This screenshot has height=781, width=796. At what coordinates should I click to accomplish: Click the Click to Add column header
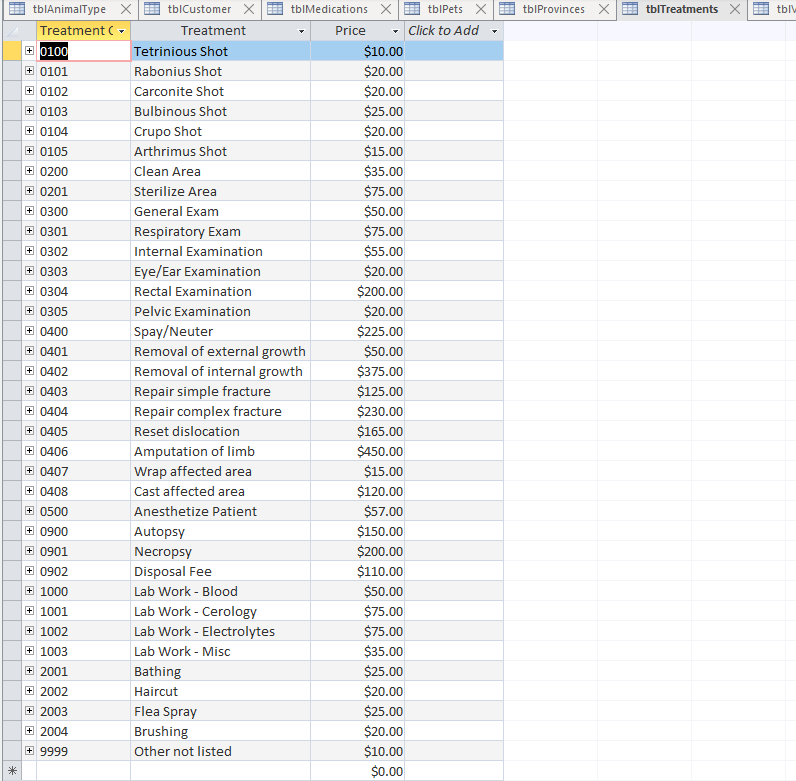(x=454, y=31)
